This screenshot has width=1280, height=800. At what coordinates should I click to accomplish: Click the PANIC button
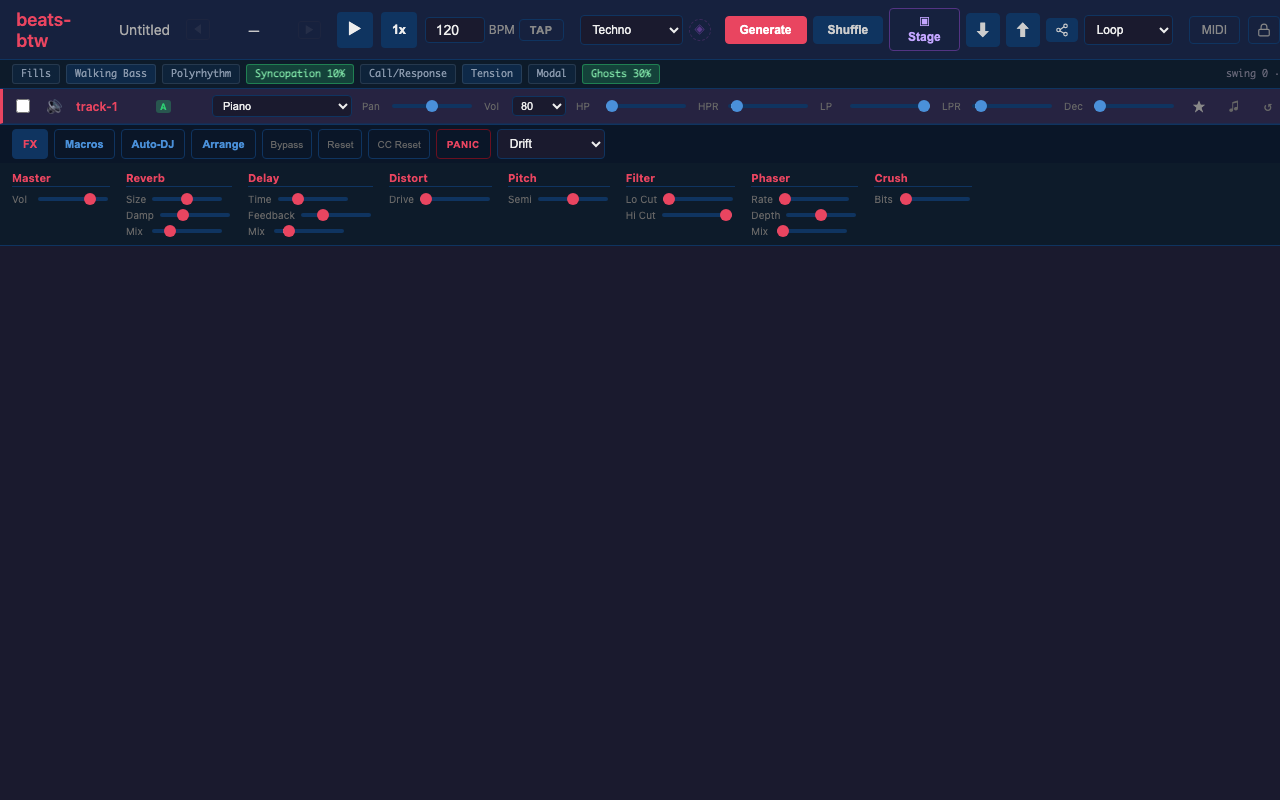pyautogui.click(x=463, y=143)
